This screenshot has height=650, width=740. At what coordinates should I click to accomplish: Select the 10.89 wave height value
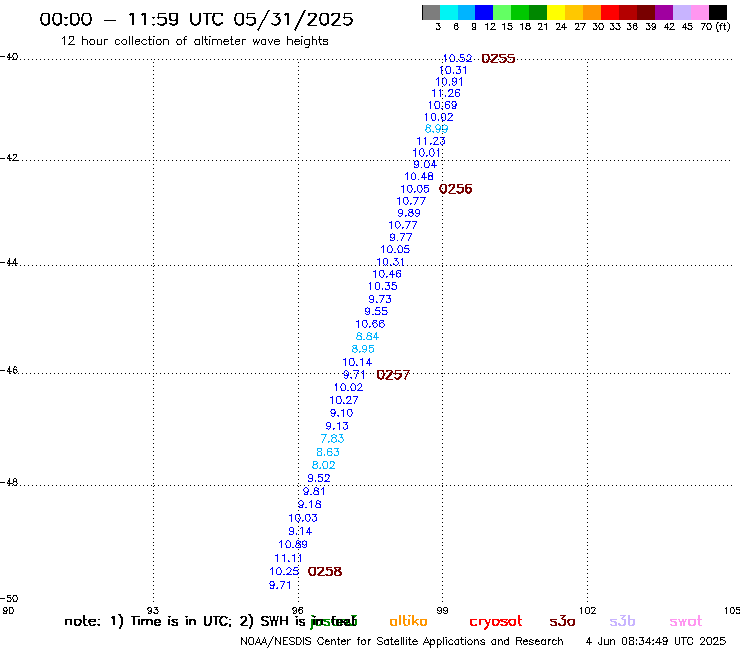(293, 545)
